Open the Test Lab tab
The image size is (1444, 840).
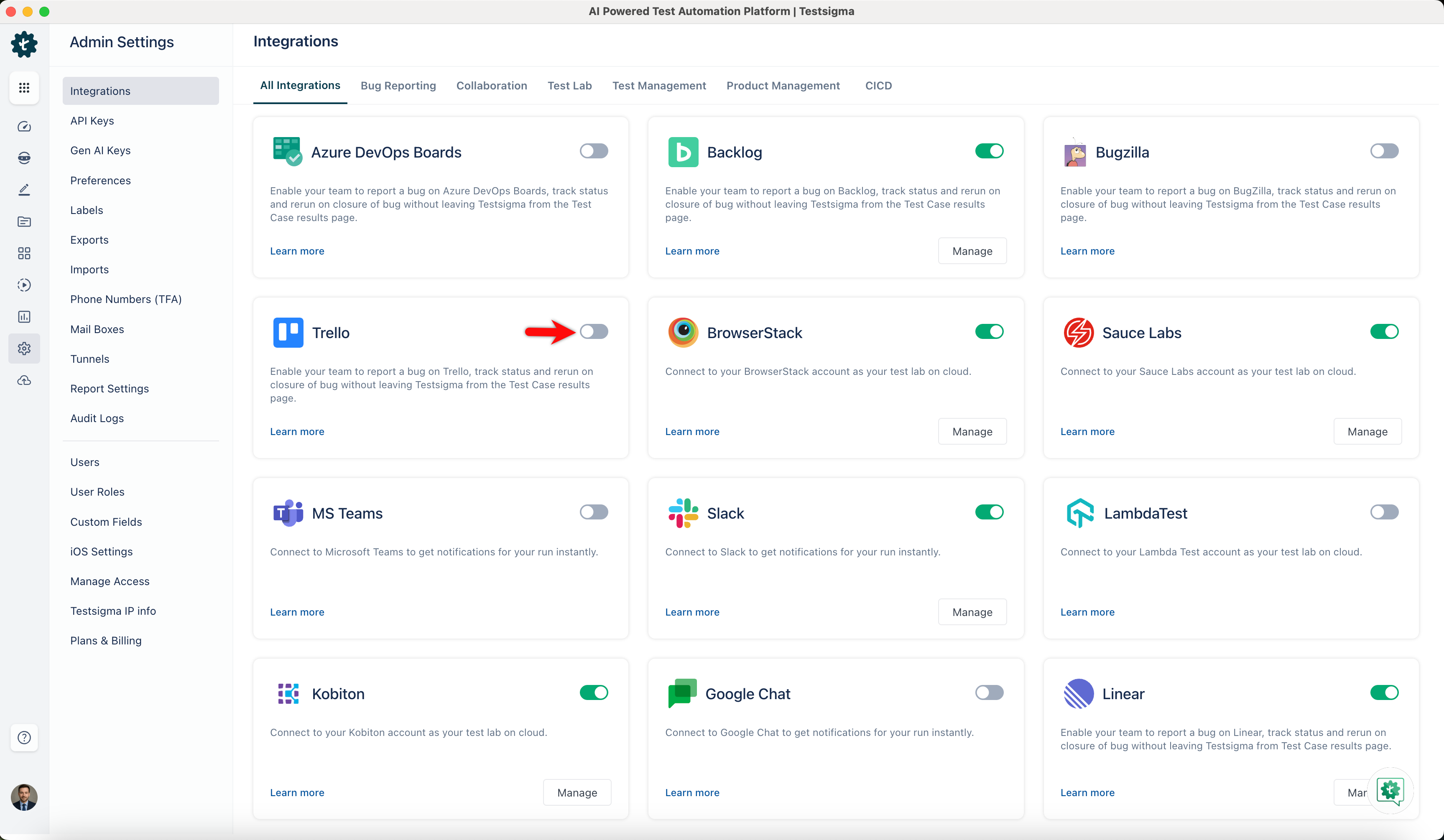coord(569,85)
